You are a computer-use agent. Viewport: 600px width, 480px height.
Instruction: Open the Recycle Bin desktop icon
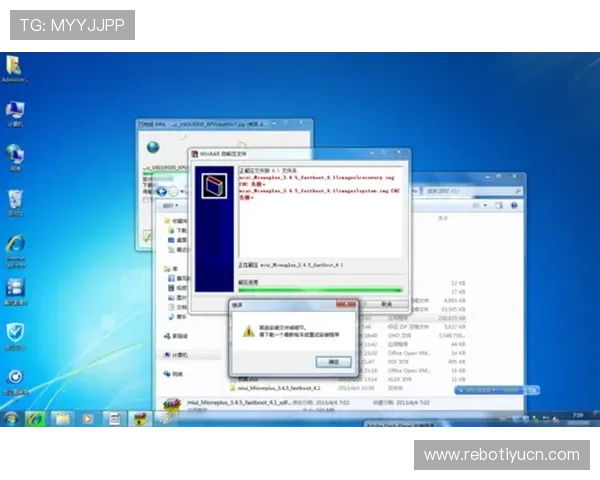pos(15,200)
